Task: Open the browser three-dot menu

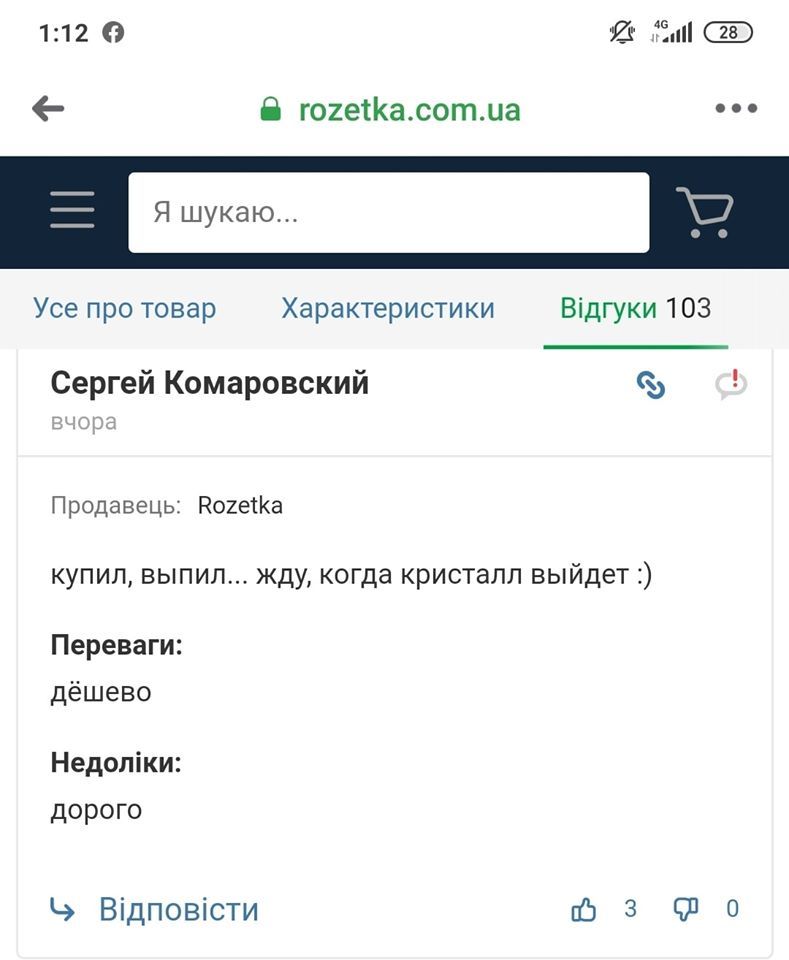Action: 736,109
